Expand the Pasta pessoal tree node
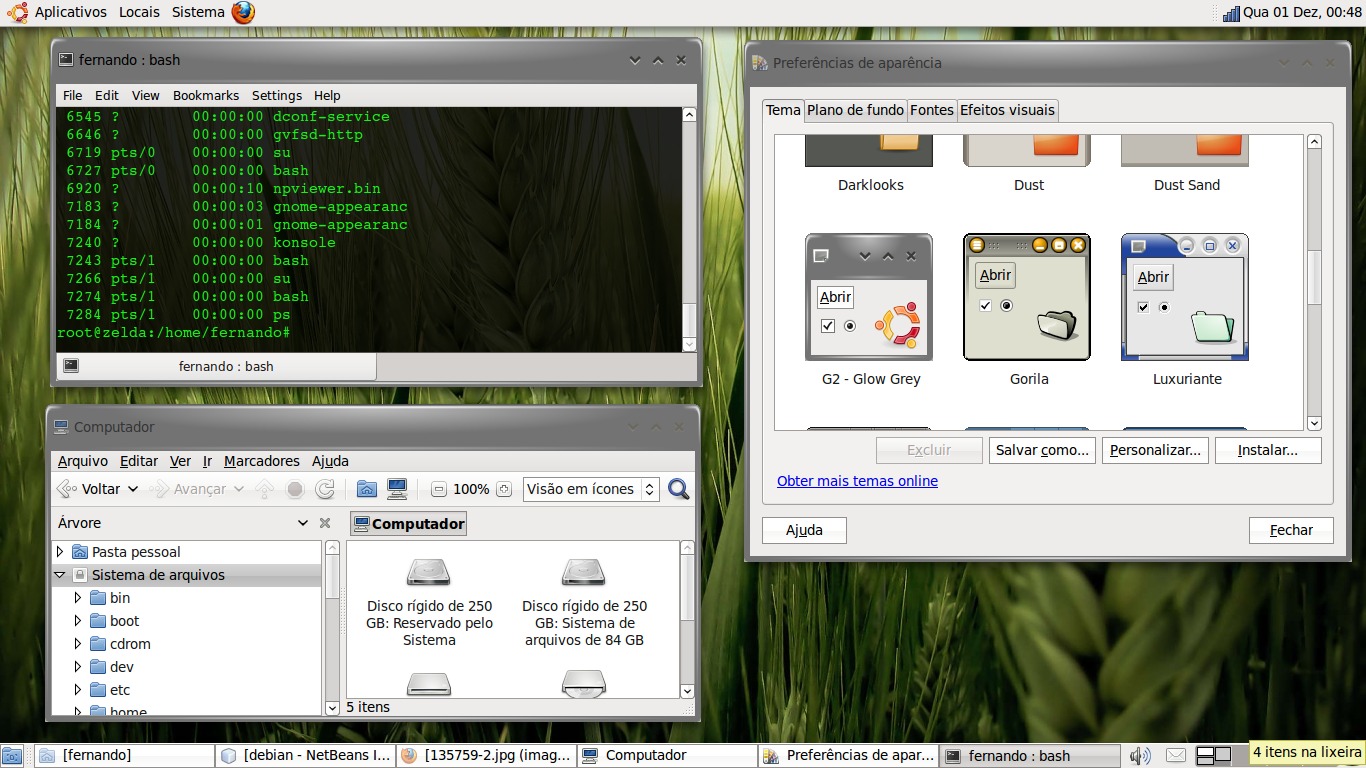The image size is (1366, 768). coord(60,552)
